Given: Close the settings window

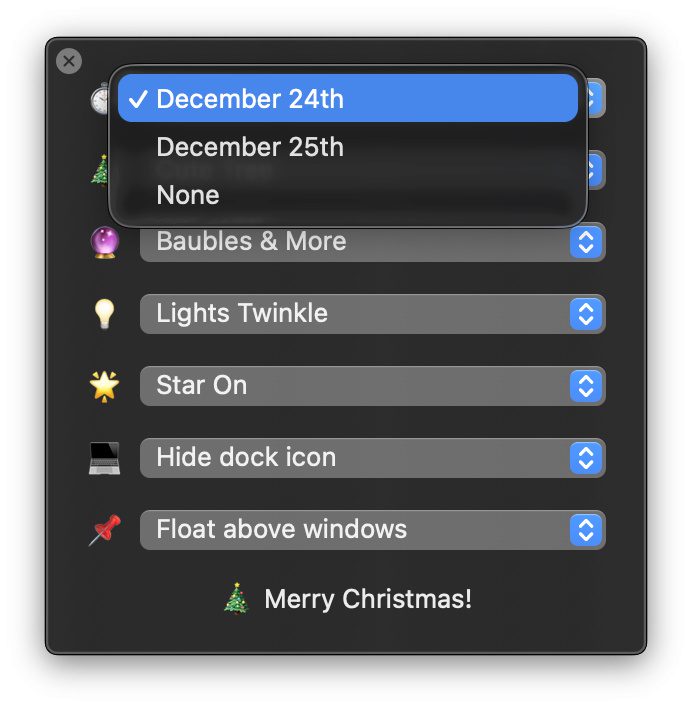Looking at the screenshot, I should [x=69, y=62].
